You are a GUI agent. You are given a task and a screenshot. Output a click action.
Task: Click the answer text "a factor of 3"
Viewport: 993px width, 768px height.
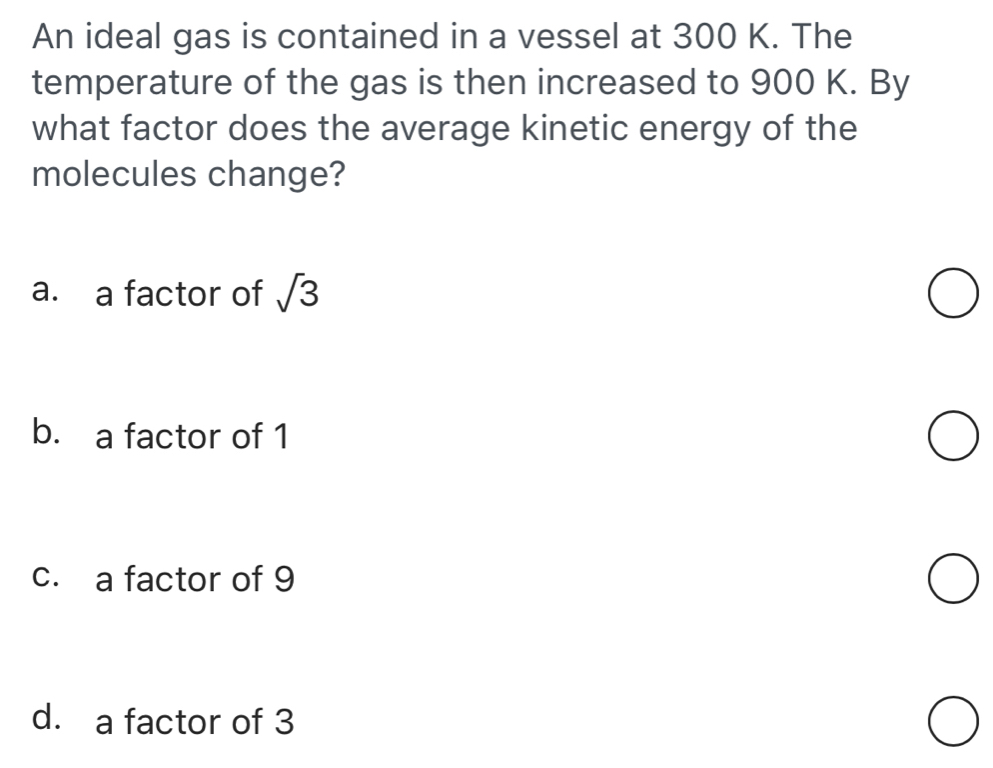(x=194, y=721)
